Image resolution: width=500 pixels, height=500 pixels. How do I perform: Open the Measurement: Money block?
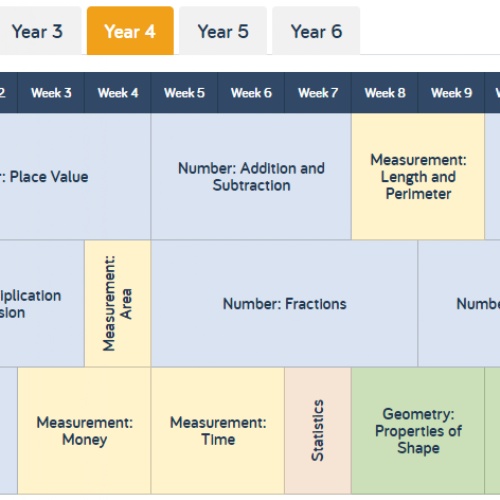point(84,431)
